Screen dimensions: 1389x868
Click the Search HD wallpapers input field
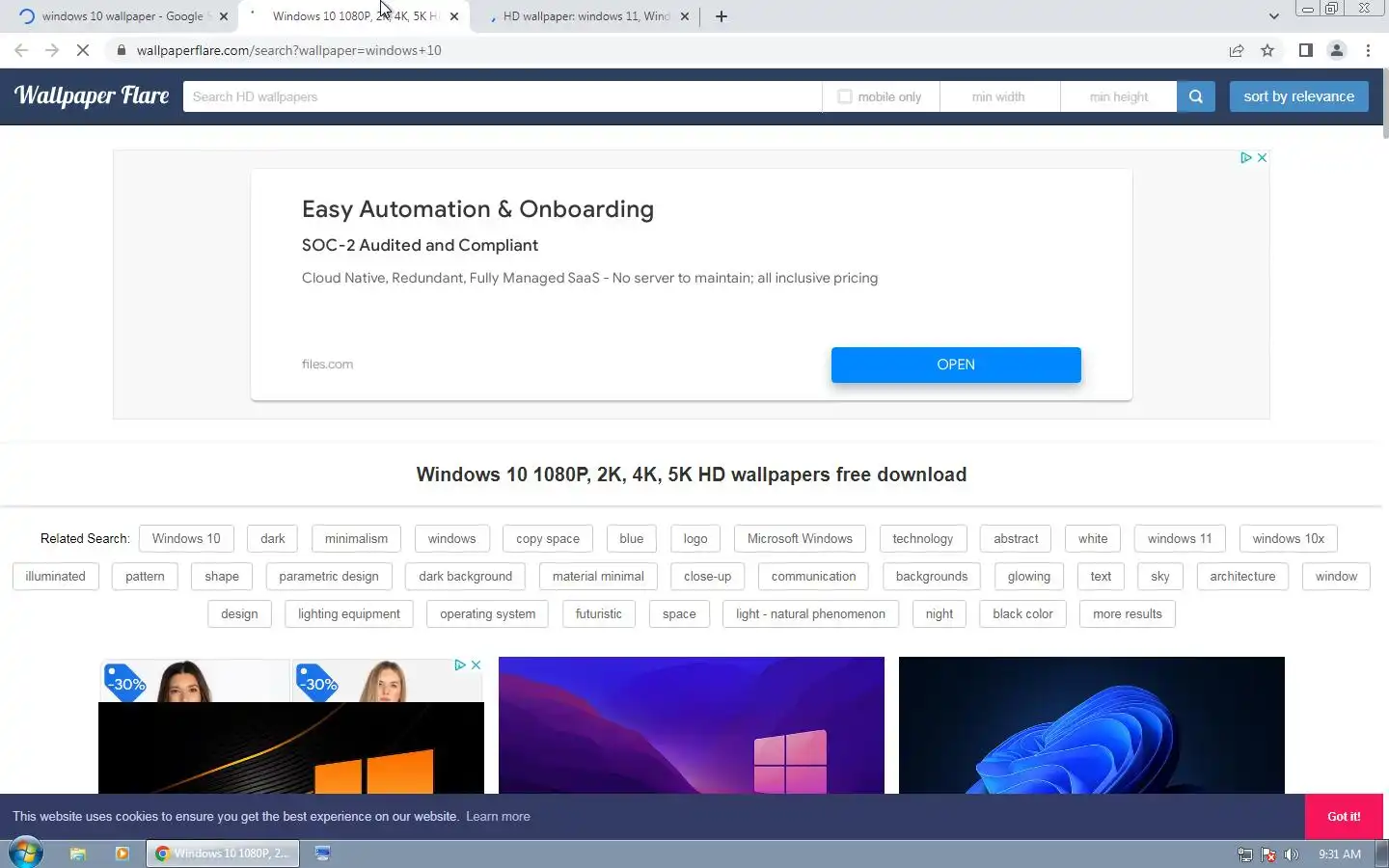click(x=503, y=96)
